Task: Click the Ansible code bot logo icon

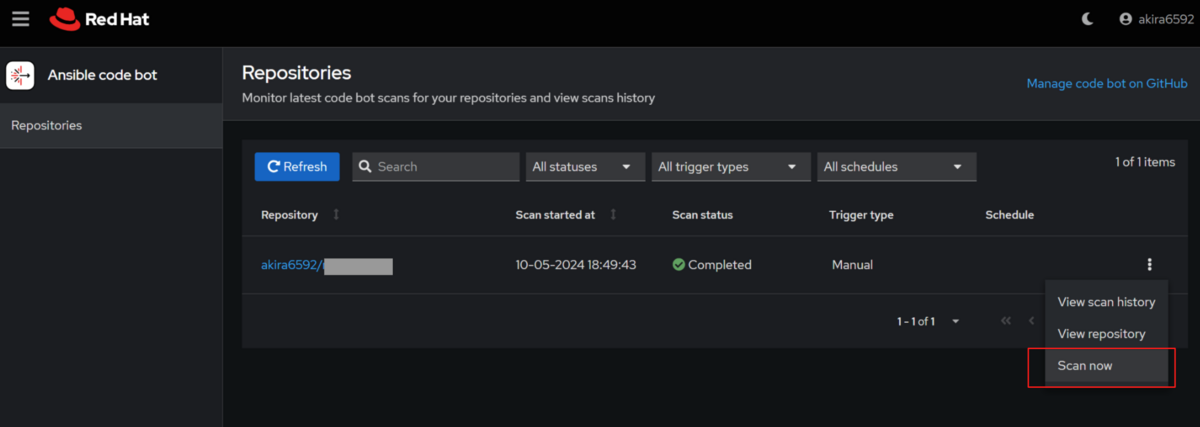Action: 21,75
